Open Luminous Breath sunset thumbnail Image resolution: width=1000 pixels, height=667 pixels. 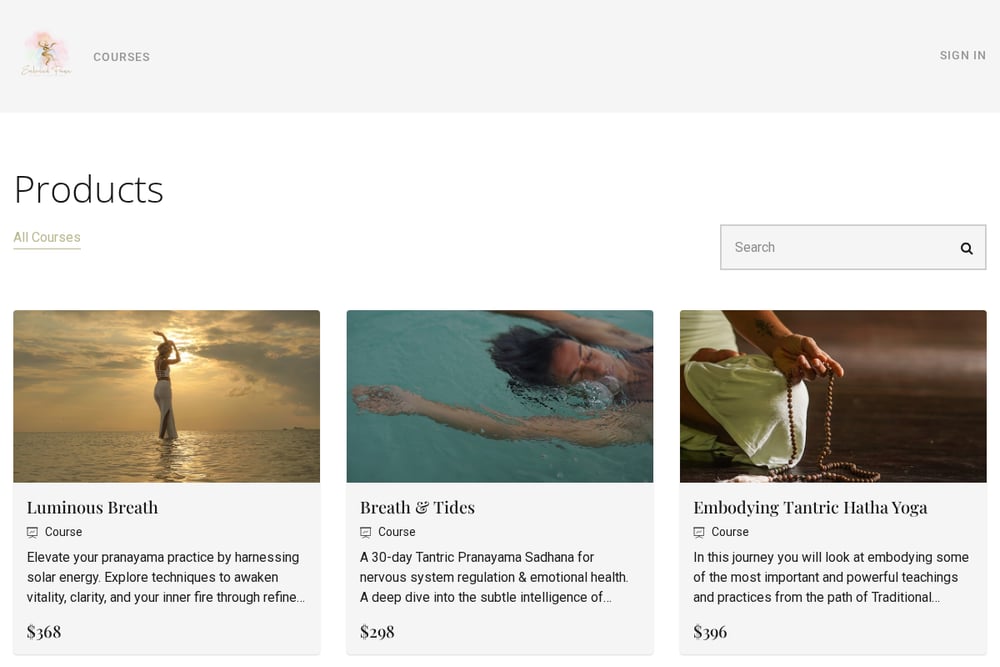click(x=166, y=396)
